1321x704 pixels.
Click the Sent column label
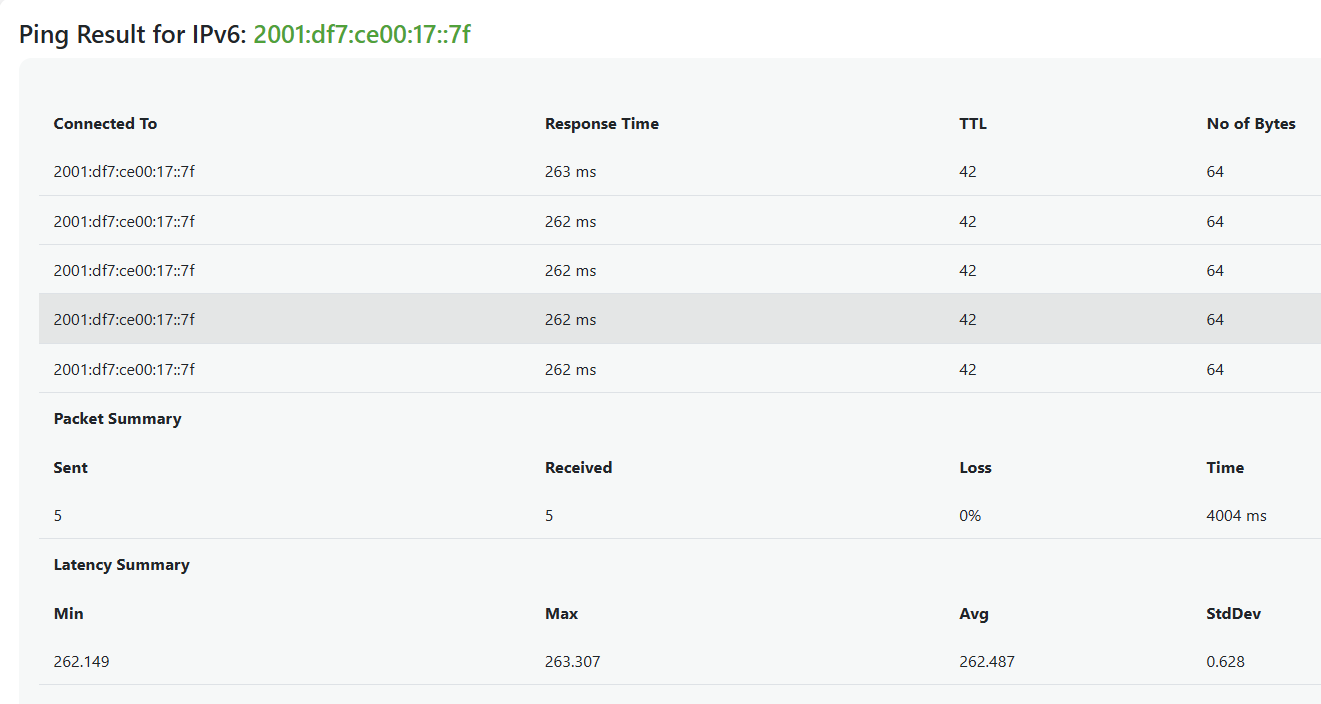[x=71, y=468]
